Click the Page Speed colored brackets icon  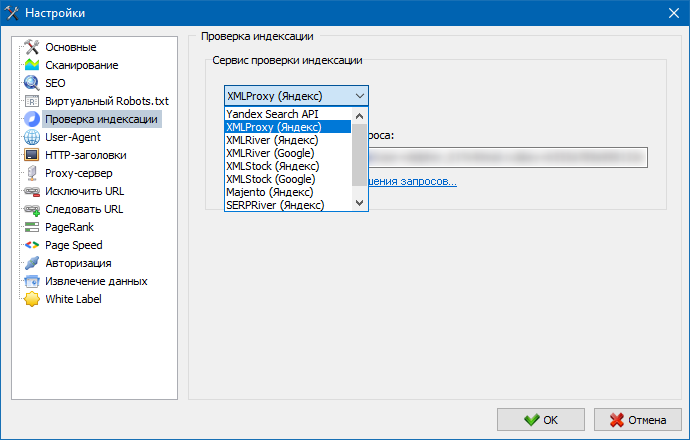(x=32, y=245)
